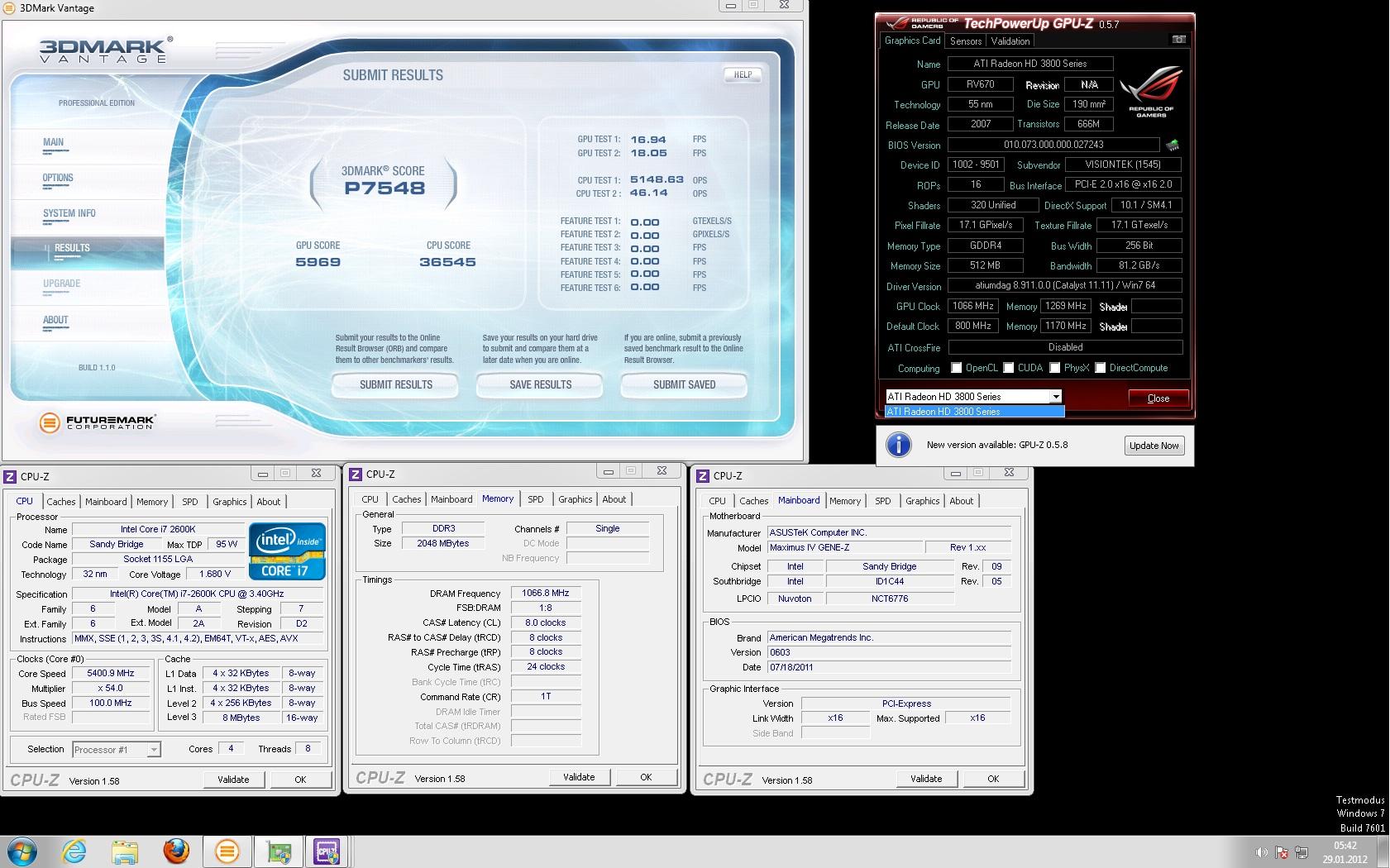Click the Intel Core i7 logo in CPU-Z

click(x=287, y=551)
